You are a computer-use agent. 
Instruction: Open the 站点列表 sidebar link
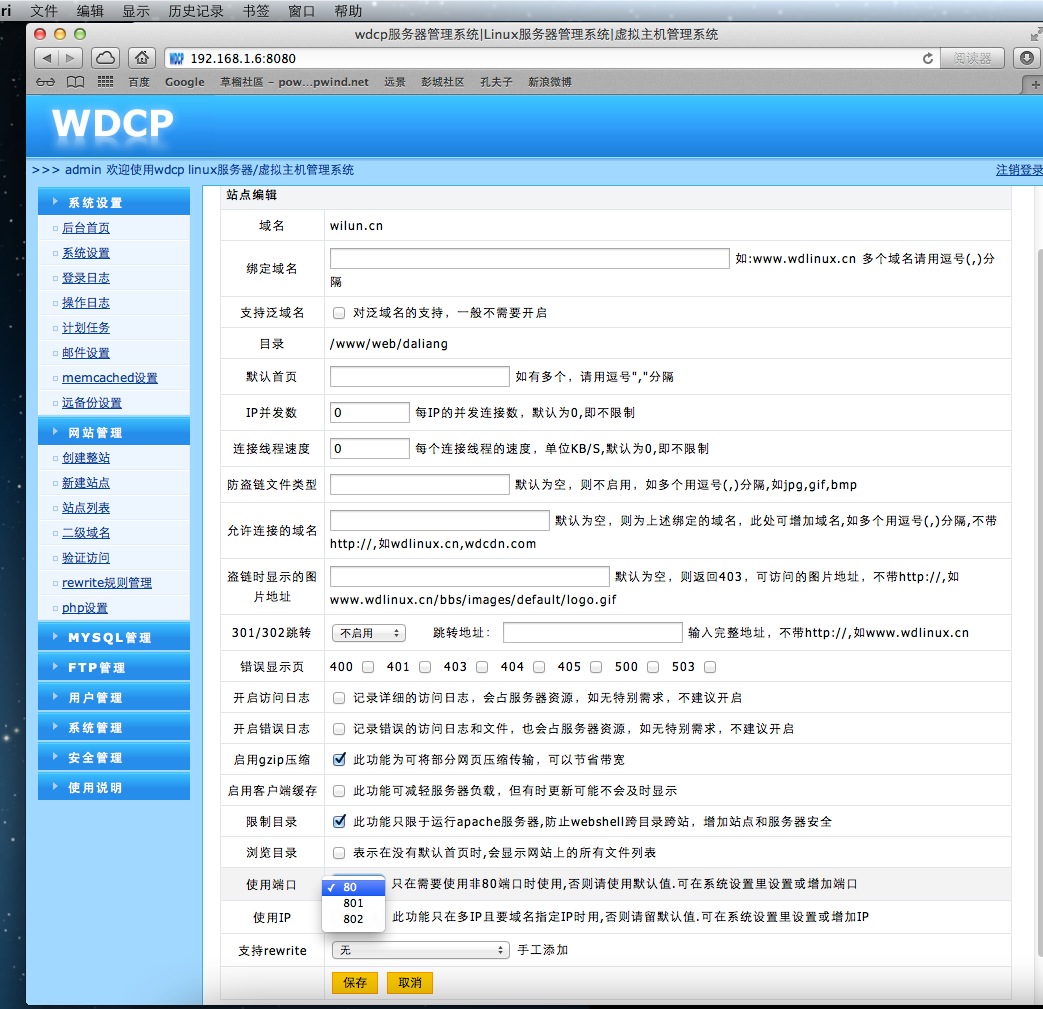(x=86, y=508)
